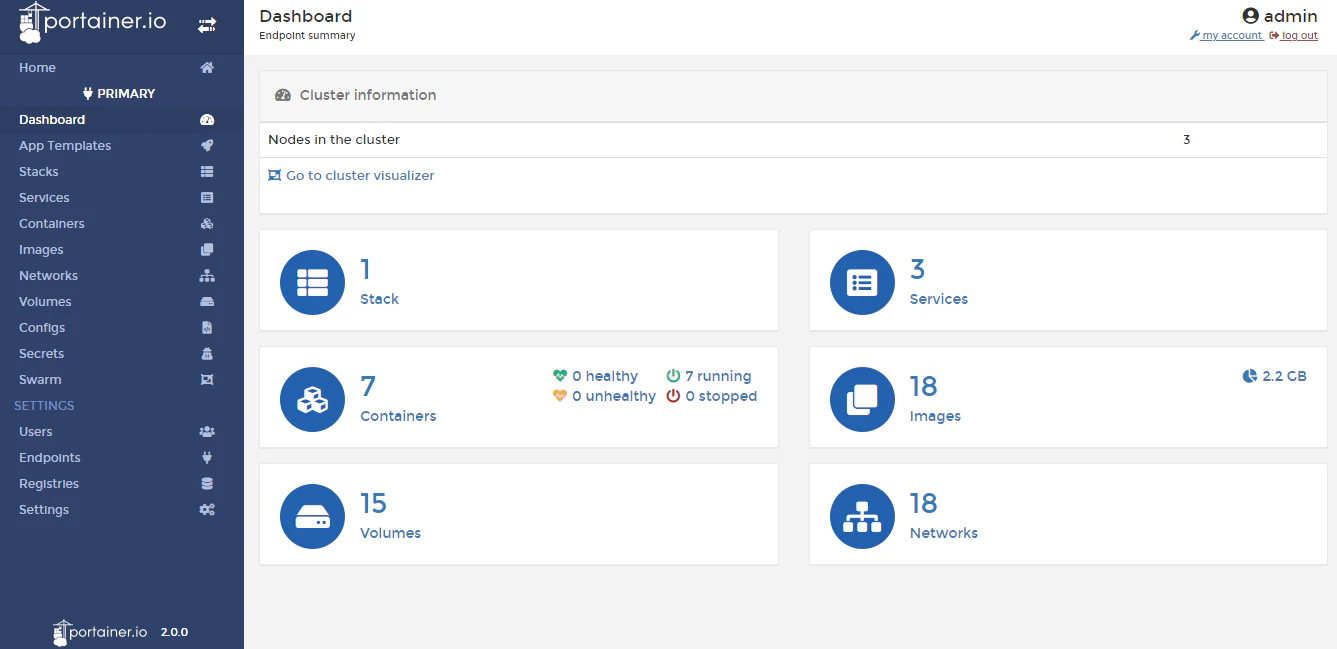Click the log out link
This screenshot has width=1337, height=649.
point(1294,36)
